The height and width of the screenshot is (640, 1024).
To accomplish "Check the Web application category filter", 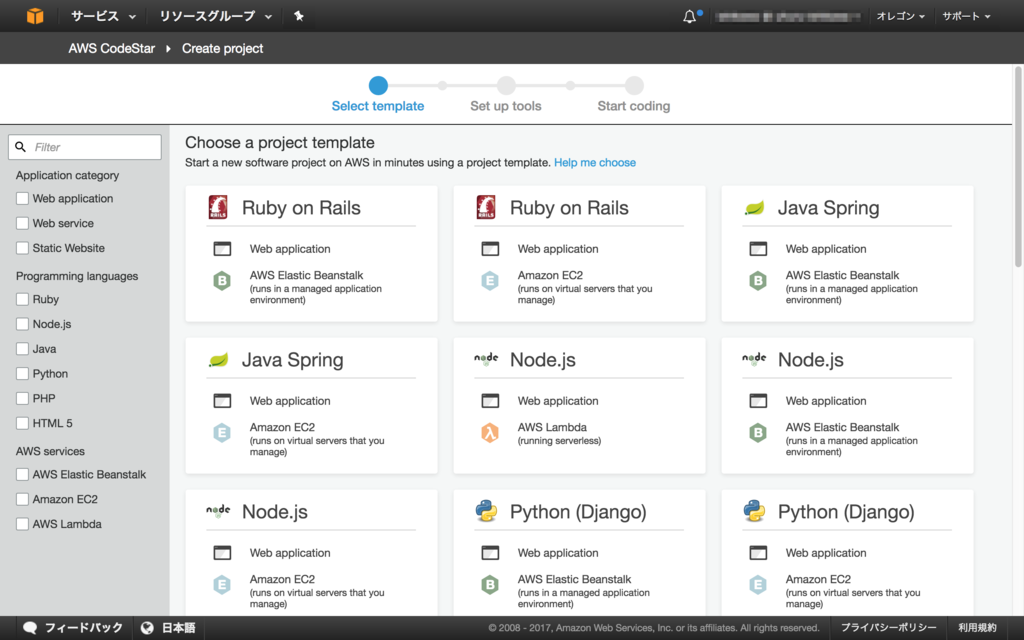I will (x=22, y=199).
